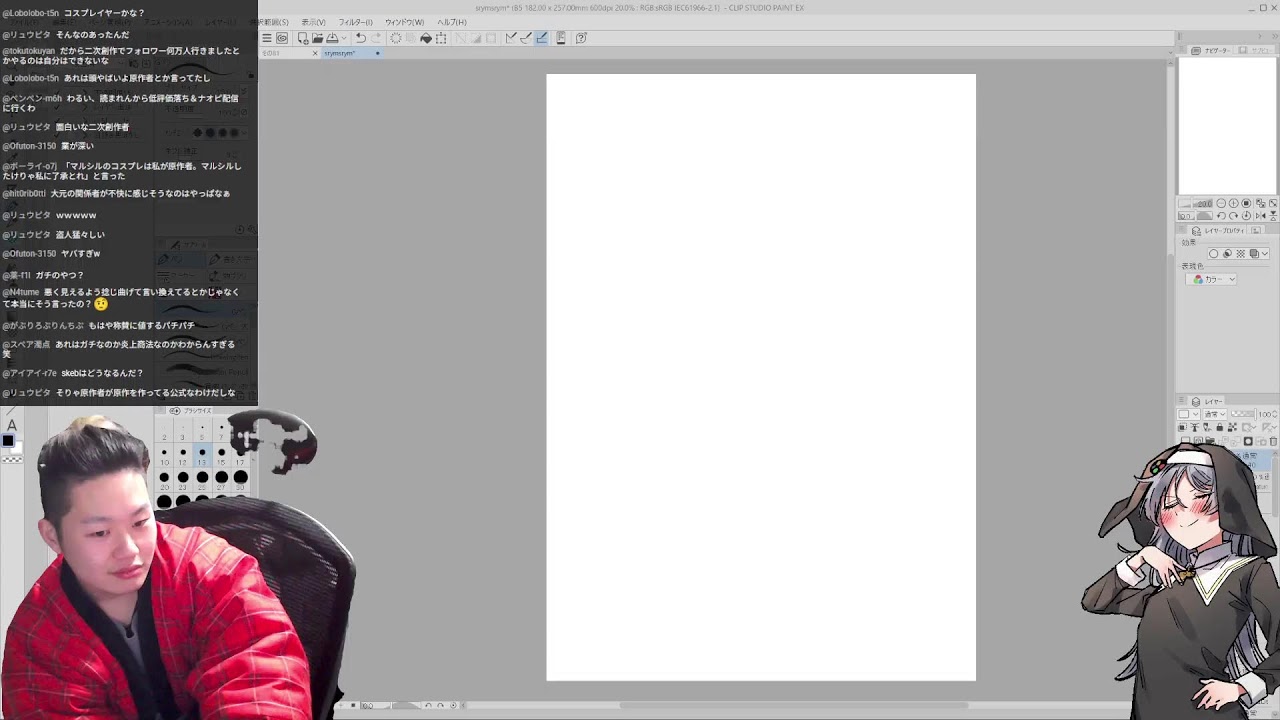The image size is (1280, 720).
Task: Select the レイヤー panel tab
Action: pyautogui.click(x=1204, y=401)
